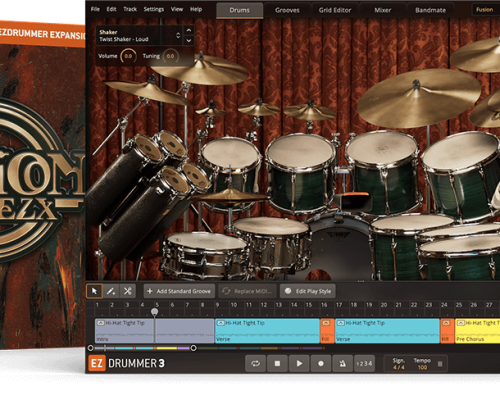Toggle loop playback button
This screenshot has height=400, width=500.
(255, 363)
